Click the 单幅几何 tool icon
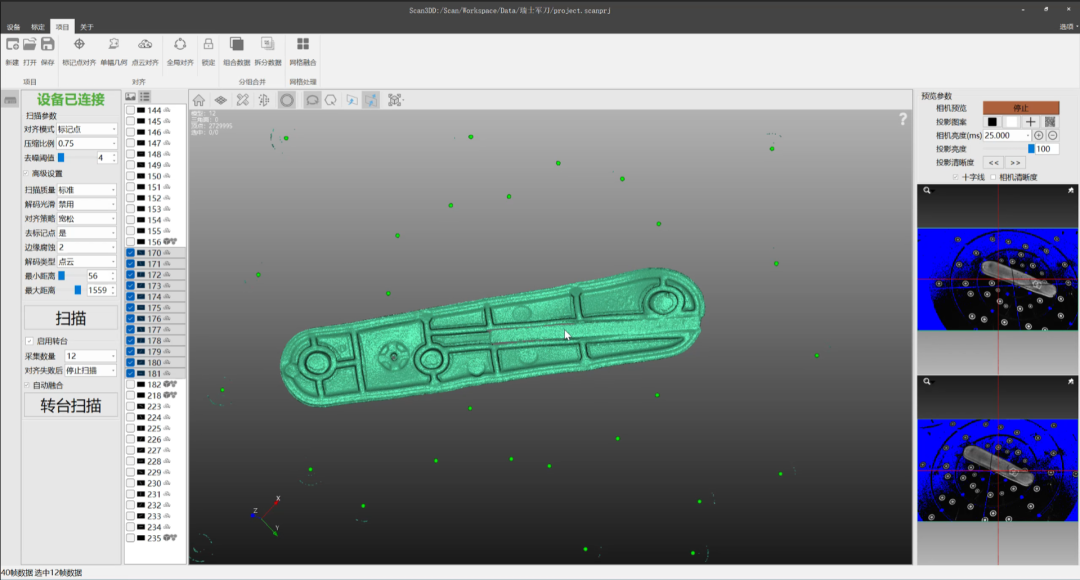This screenshot has height=580, width=1080. [x=114, y=44]
